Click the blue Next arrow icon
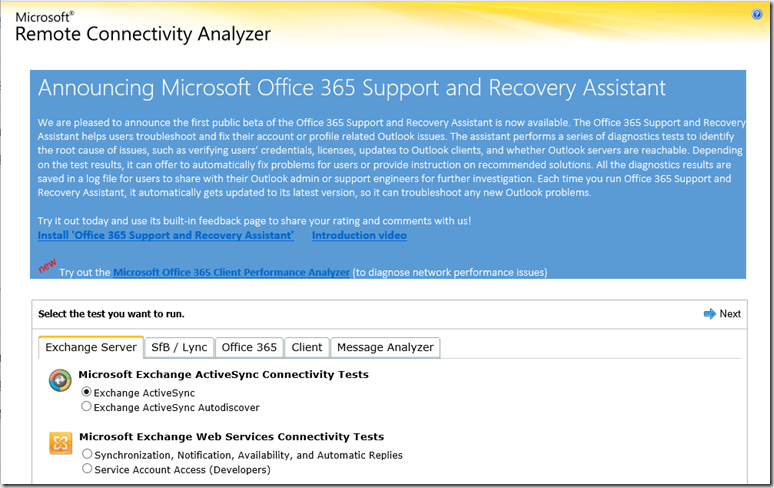The image size is (774, 488). (x=710, y=314)
